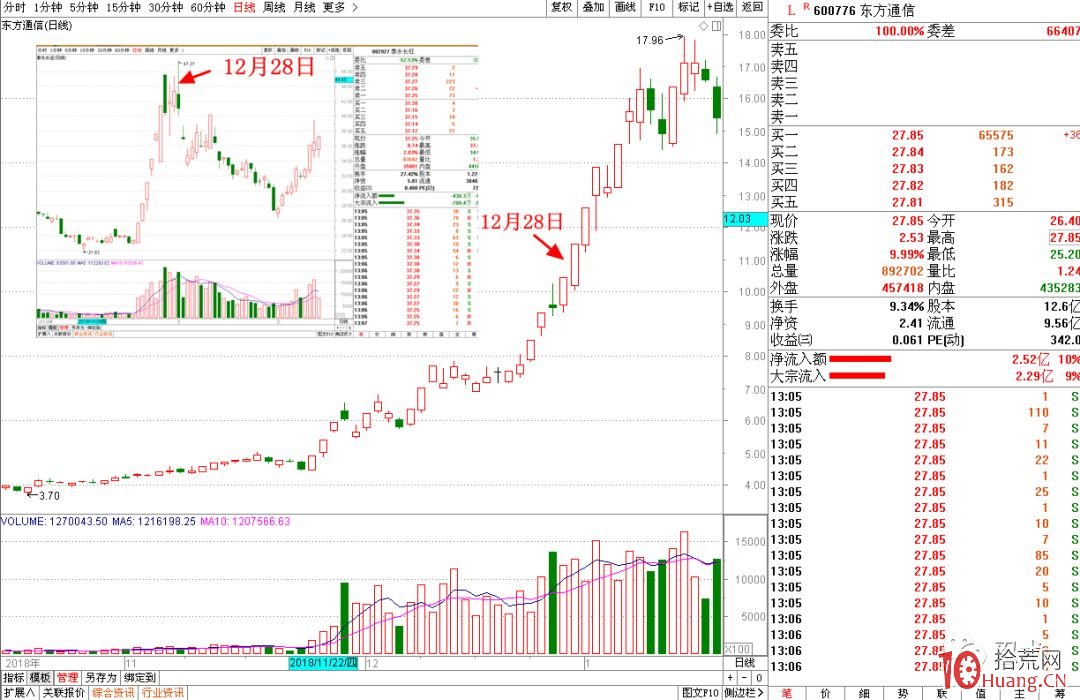Viewport: 1080px width, 700px height.
Task: Click the R marker beside the stock code
Action: [x=806, y=7]
